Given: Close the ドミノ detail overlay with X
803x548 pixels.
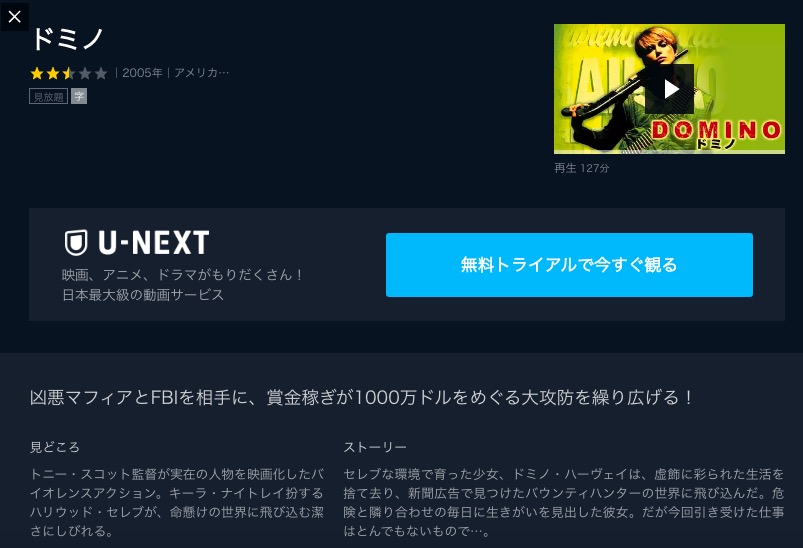Looking at the screenshot, I should 14,16.
